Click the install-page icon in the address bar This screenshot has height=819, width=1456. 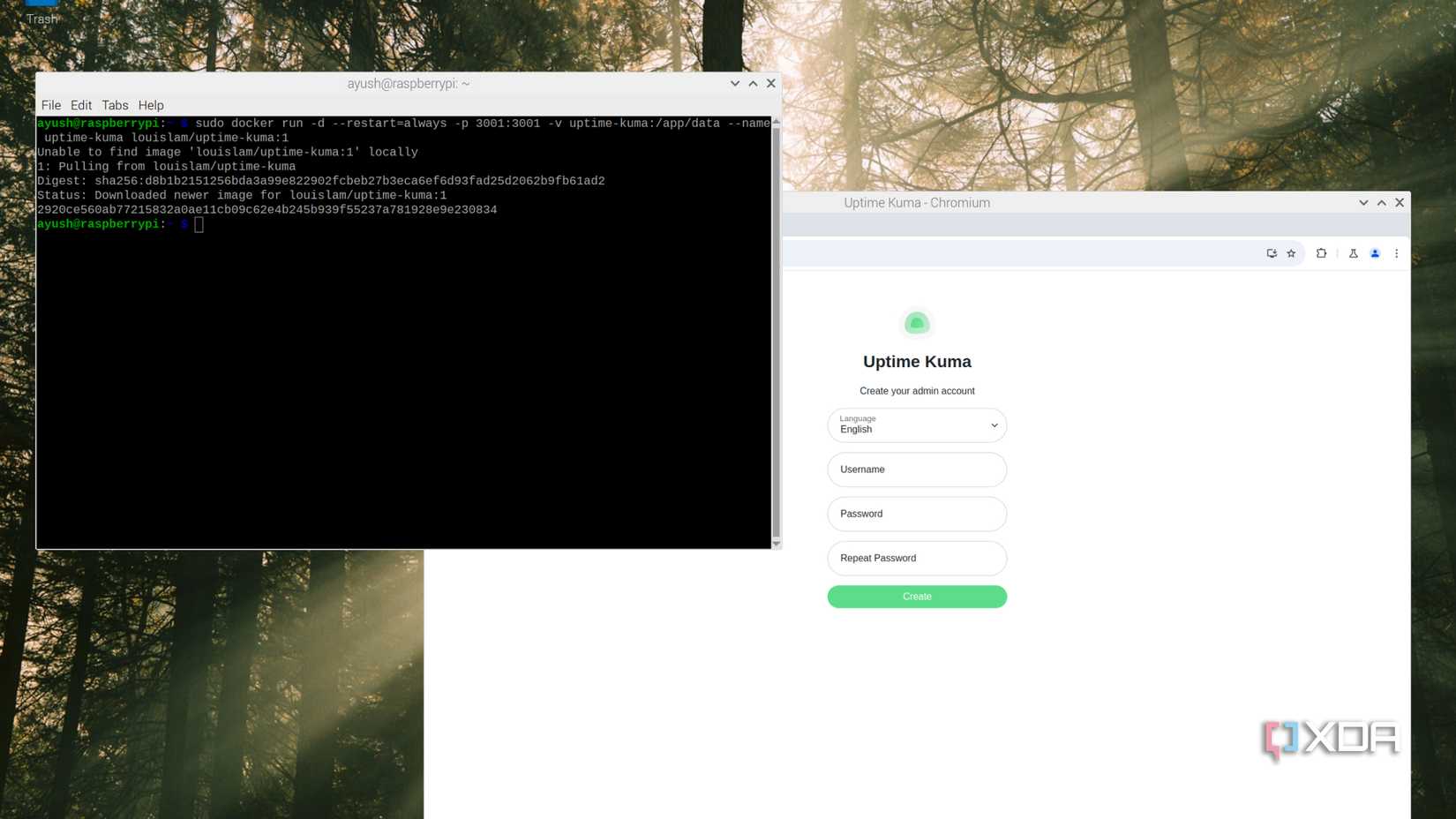tap(1272, 253)
